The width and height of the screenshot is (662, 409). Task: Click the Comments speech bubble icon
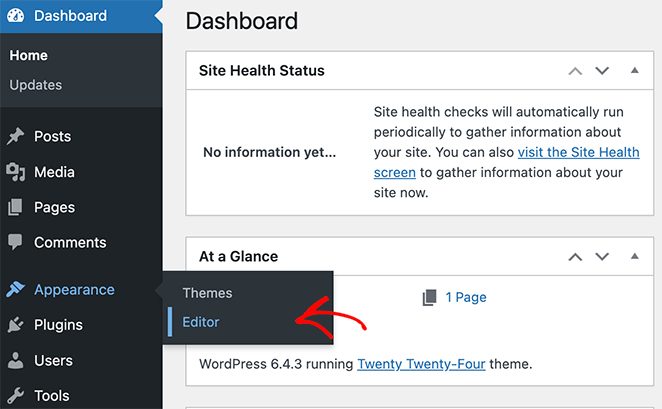tap(16, 242)
